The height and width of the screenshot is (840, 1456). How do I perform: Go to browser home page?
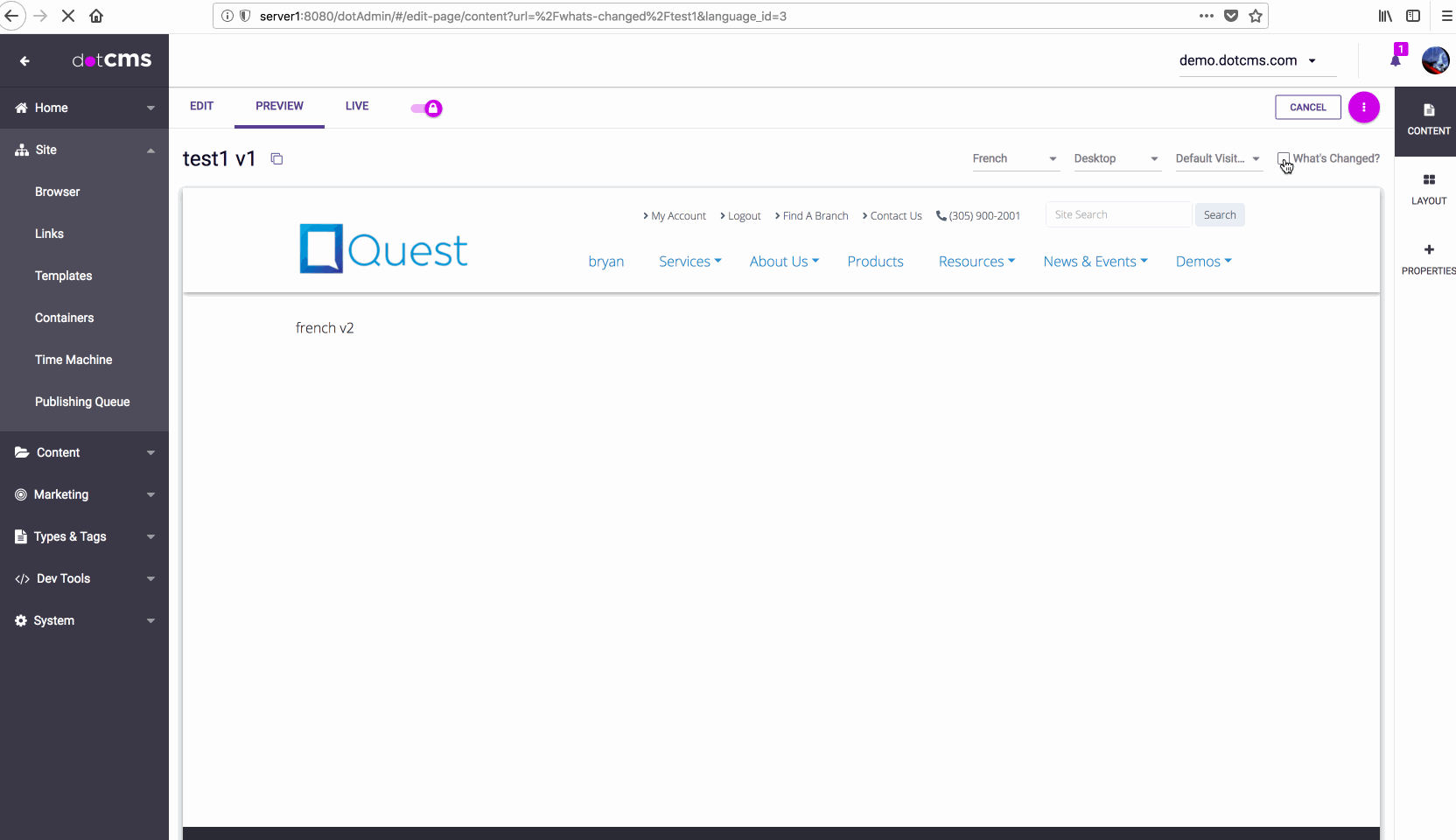point(96,16)
